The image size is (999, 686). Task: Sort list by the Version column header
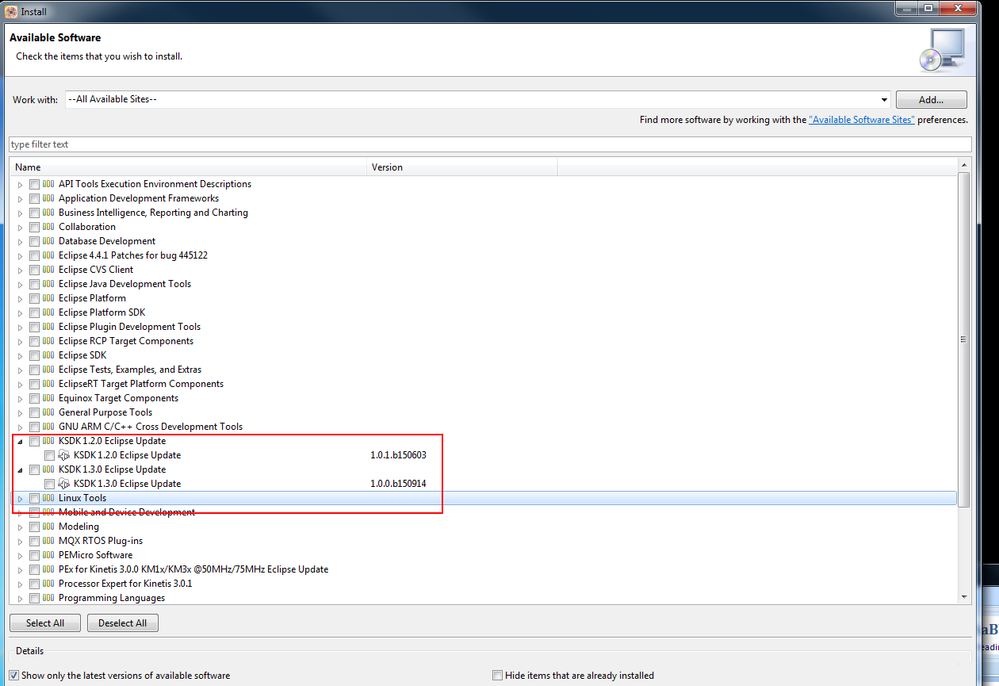tap(462, 167)
